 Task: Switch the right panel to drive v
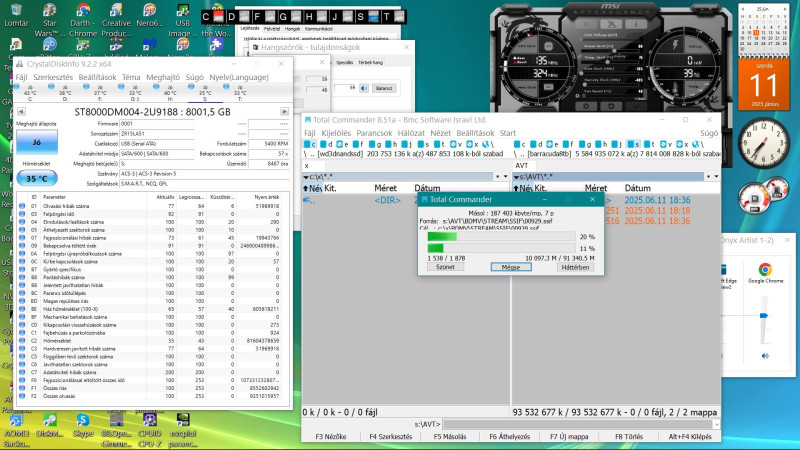pyautogui.click(x=666, y=144)
